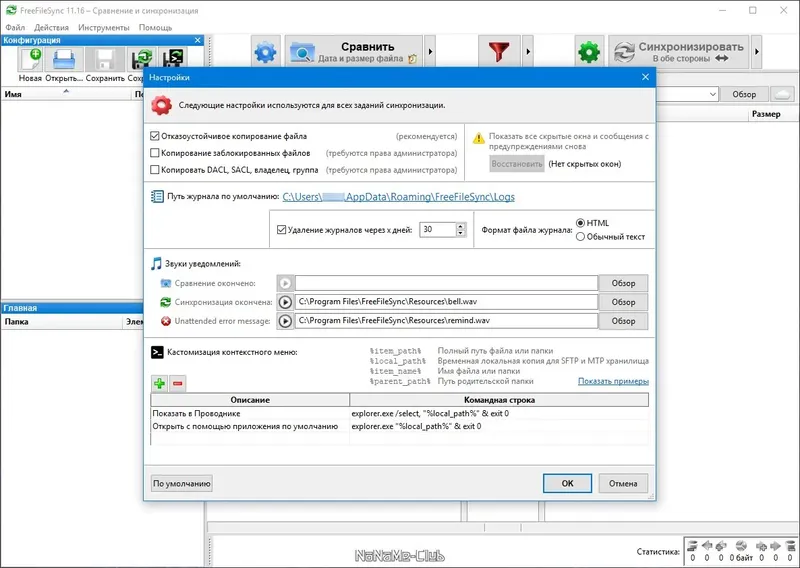The height and width of the screenshot is (568, 800).
Task: Click the remind.wav sound path field
Action: coord(446,321)
